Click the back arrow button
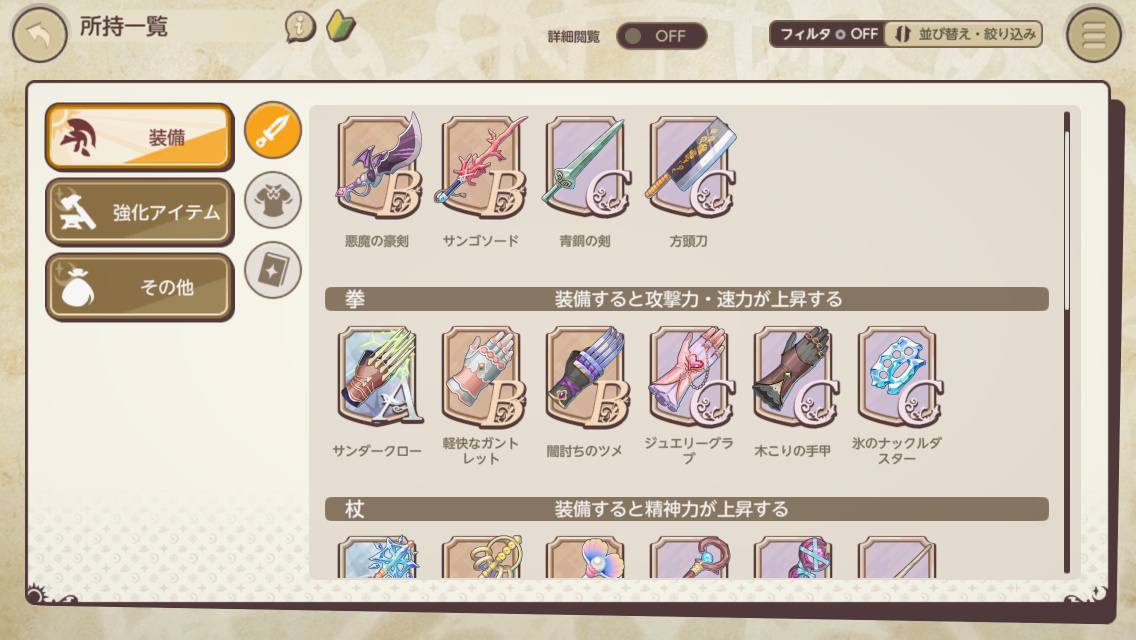Image resolution: width=1136 pixels, height=640 pixels. coord(39,34)
